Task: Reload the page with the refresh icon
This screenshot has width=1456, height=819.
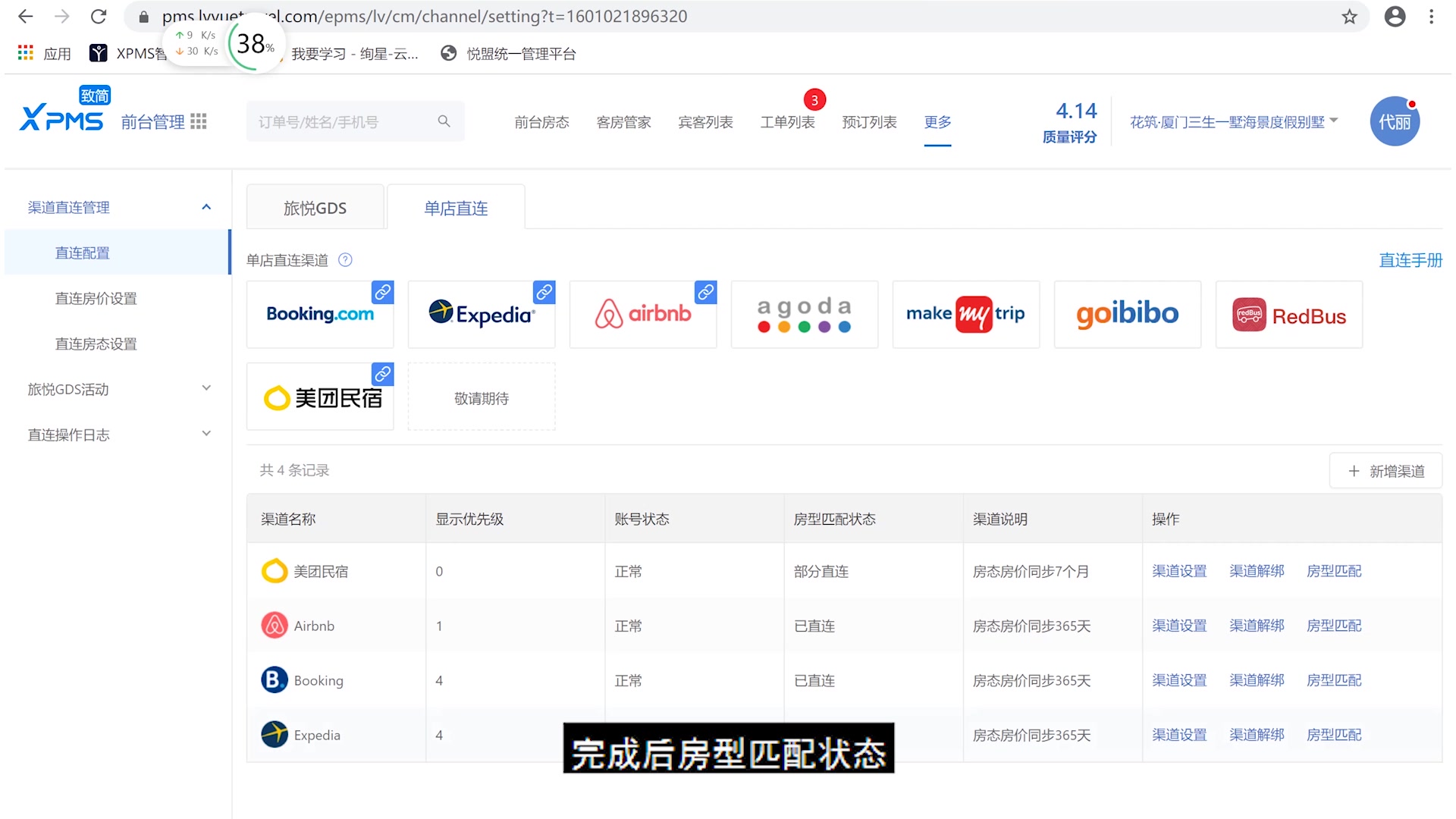Action: coord(99,16)
